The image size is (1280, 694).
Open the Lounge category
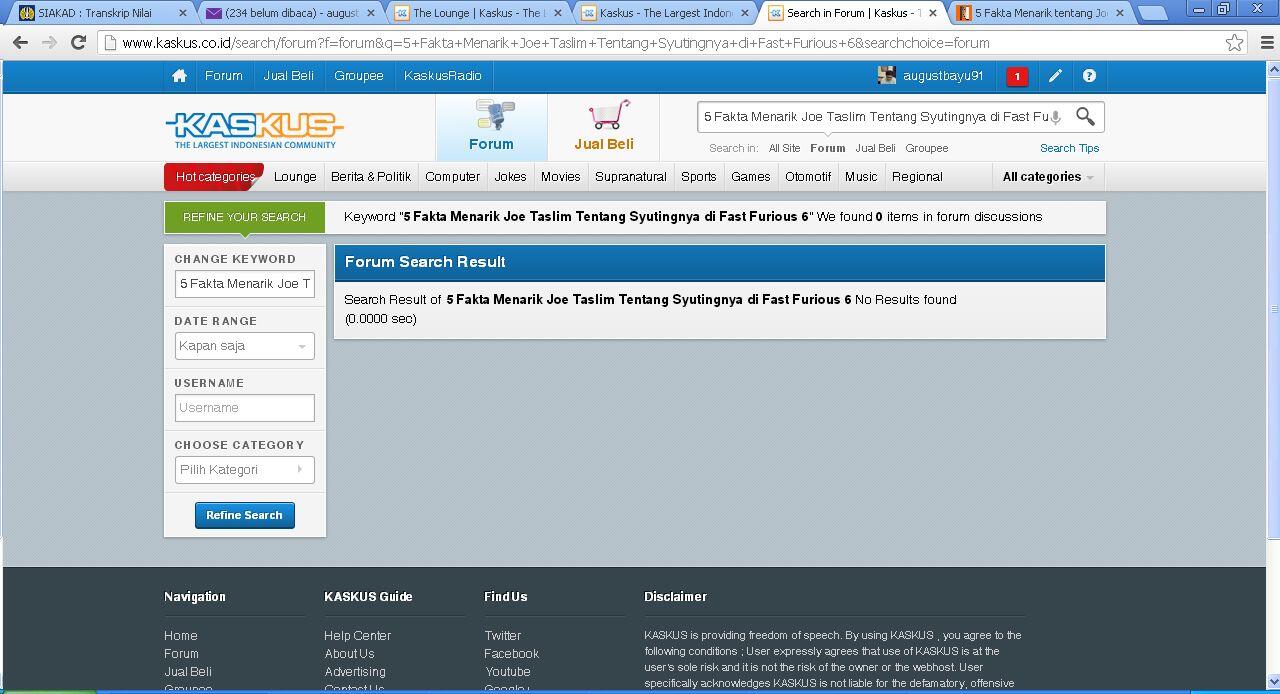(295, 177)
